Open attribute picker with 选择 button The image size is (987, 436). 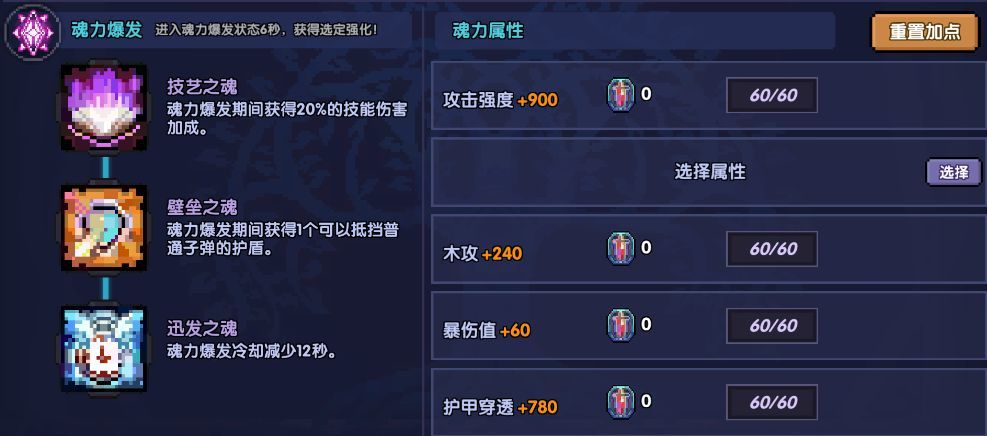(x=953, y=172)
